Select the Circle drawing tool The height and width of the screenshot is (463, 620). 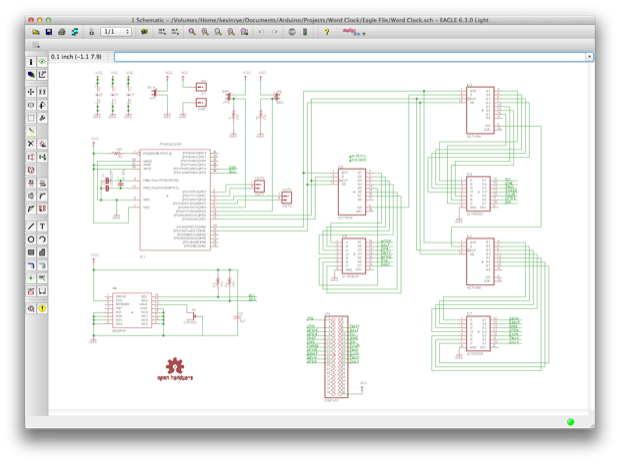pyautogui.click(x=31, y=239)
